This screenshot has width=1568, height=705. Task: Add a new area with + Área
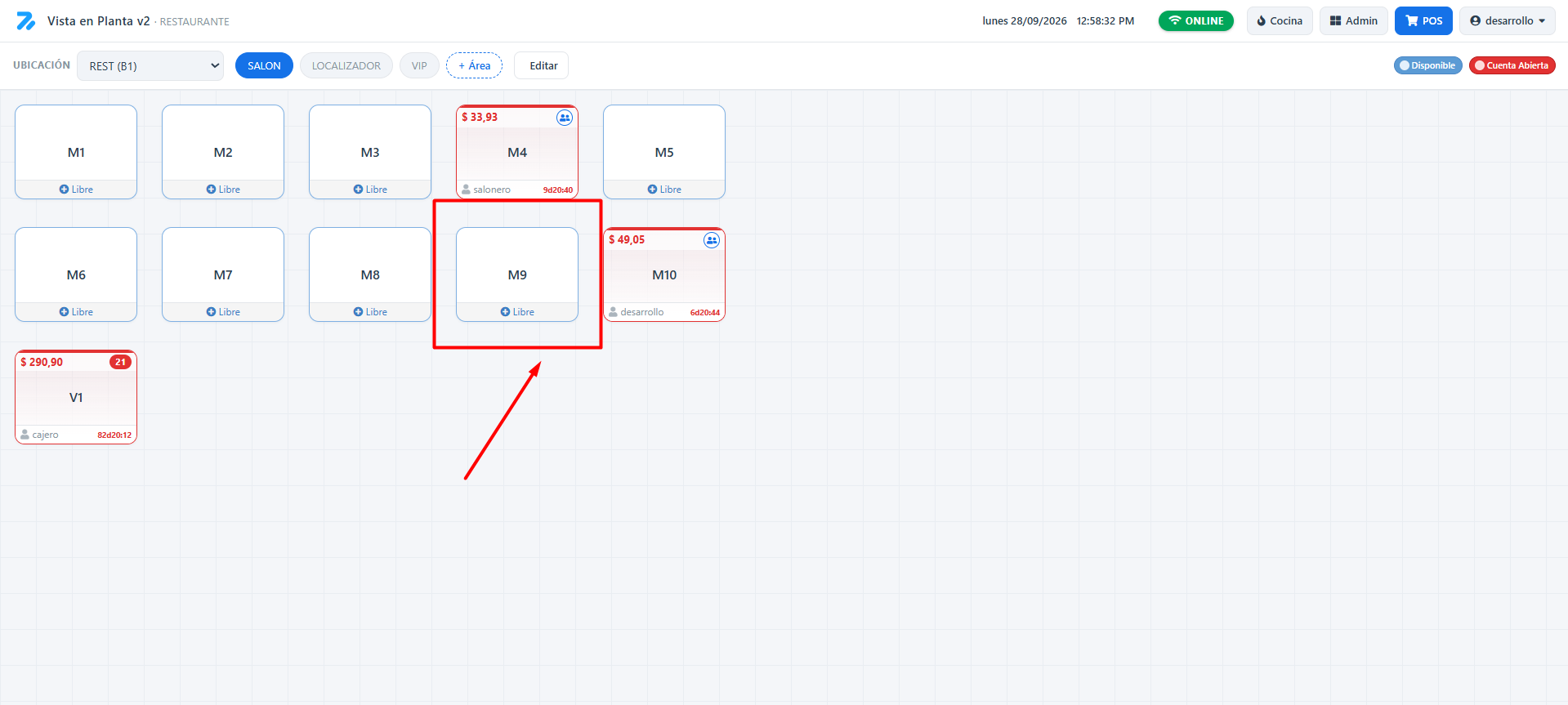(x=474, y=66)
